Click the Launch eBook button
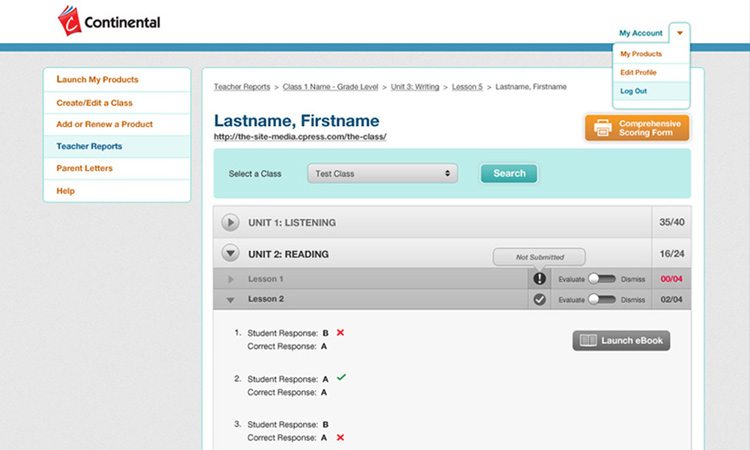 tap(621, 340)
